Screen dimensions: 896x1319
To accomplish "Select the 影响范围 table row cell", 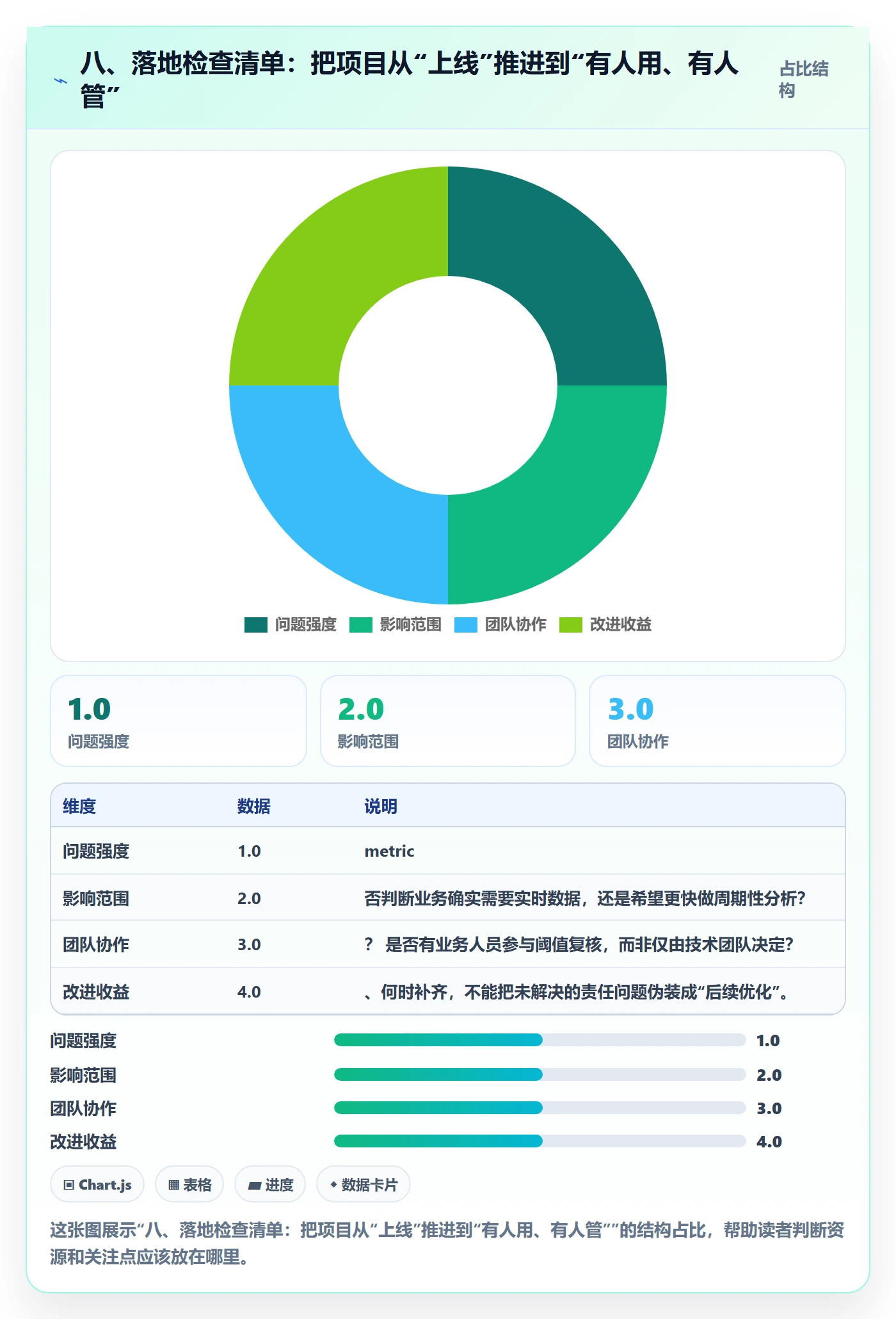I will coord(96,898).
